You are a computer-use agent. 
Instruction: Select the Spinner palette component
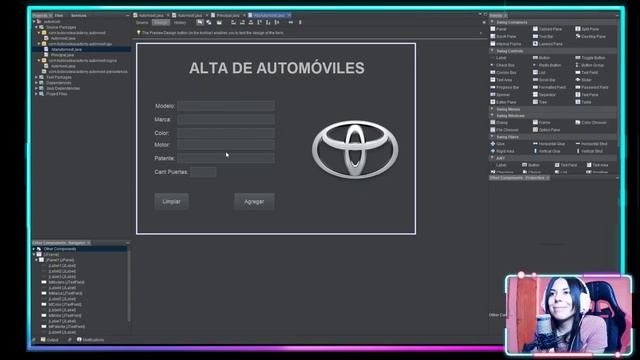click(500, 95)
